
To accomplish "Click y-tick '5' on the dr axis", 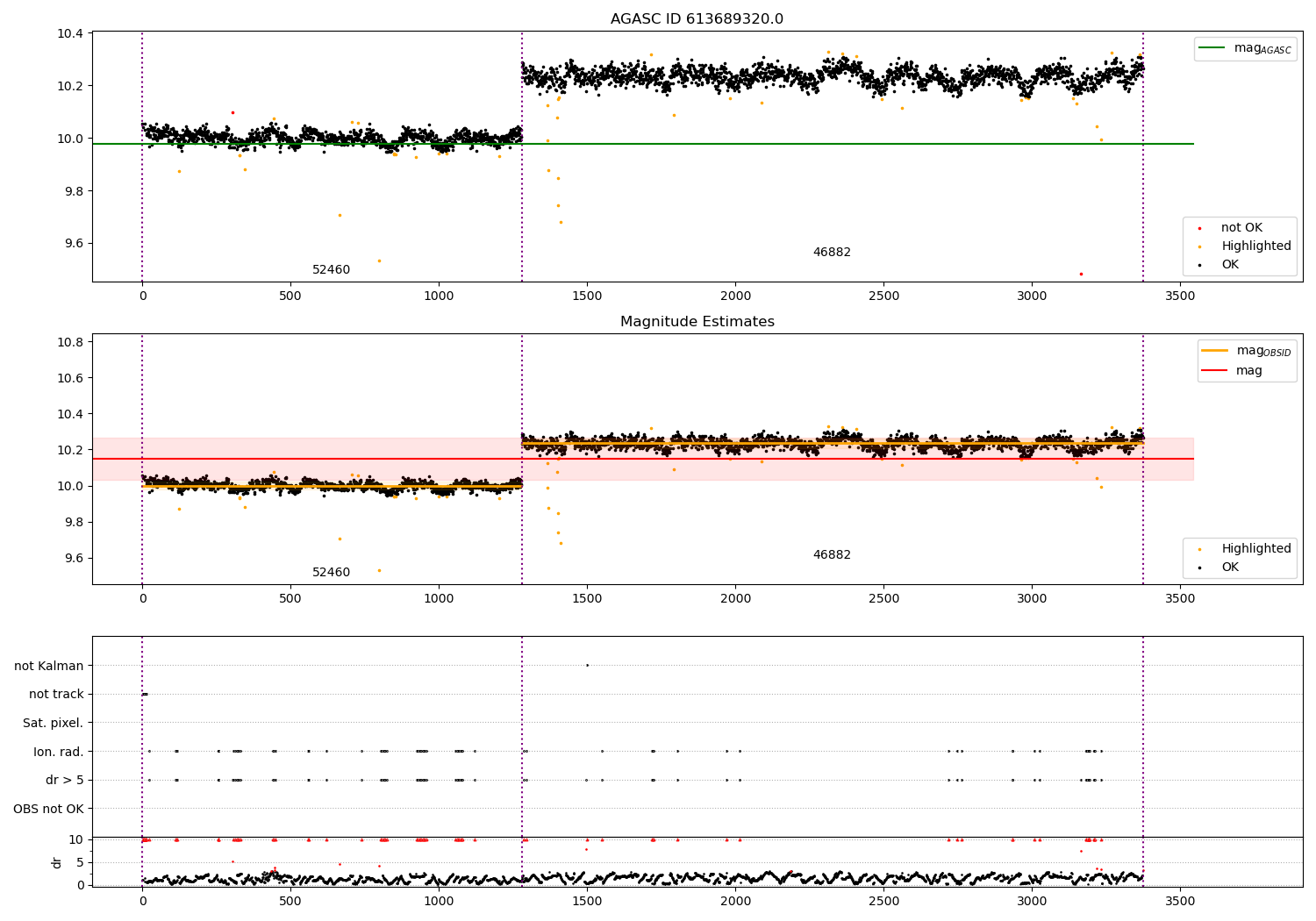I will (x=81, y=862).
